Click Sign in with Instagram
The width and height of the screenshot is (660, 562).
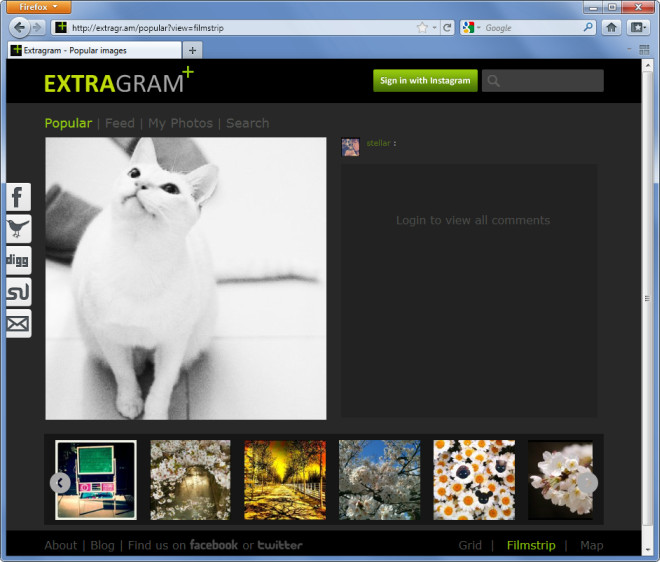(x=425, y=80)
